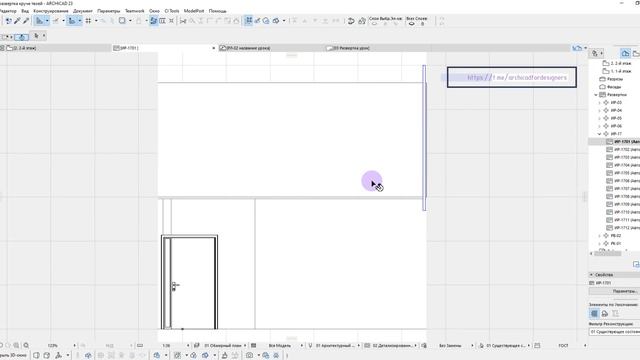This screenshot has height=360, width=640.
Task: Toggle the snap guides icon
Action: click(x=72, y=20)
